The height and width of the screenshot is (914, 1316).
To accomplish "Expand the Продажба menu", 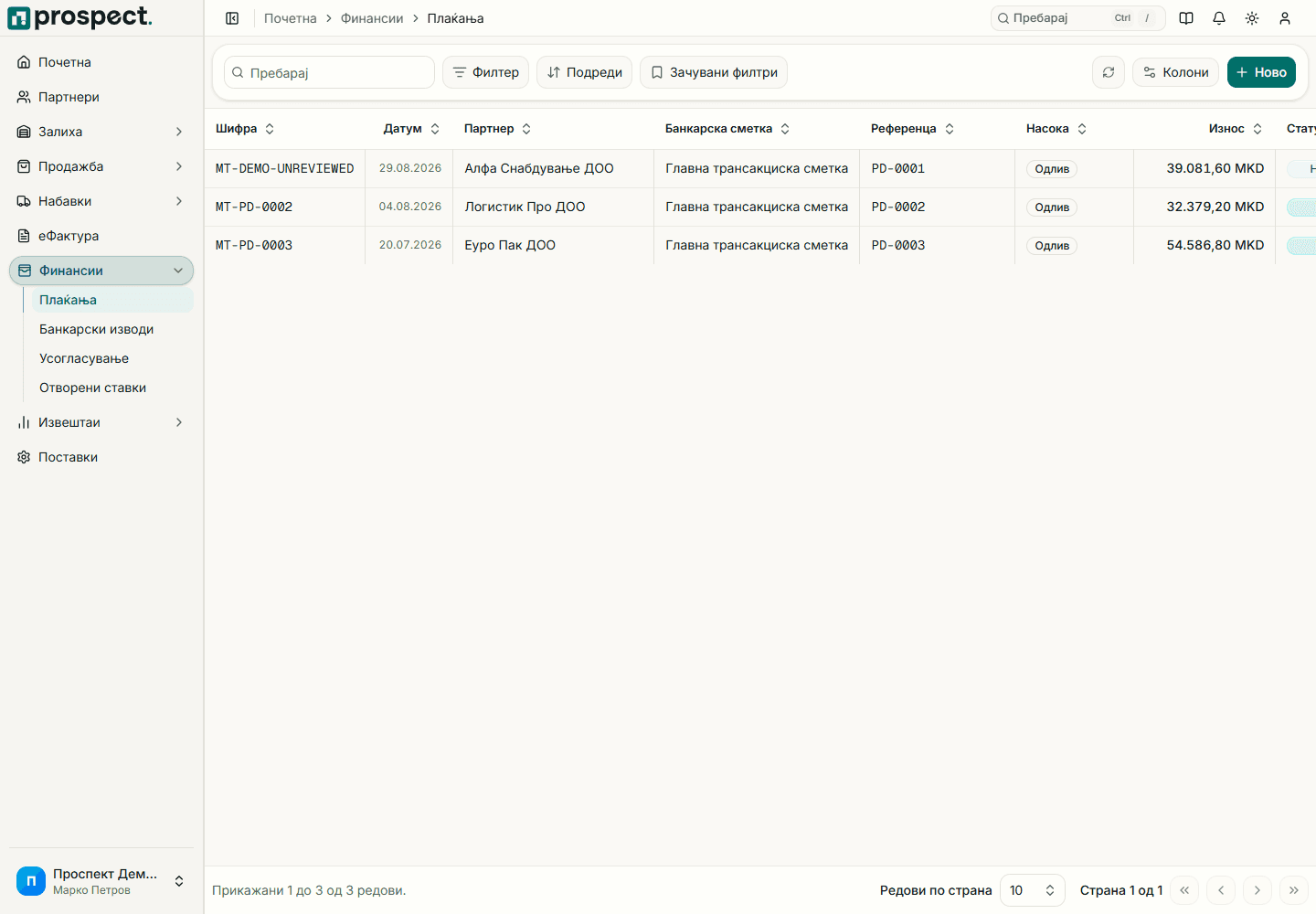I will click(x=101, y=166).
